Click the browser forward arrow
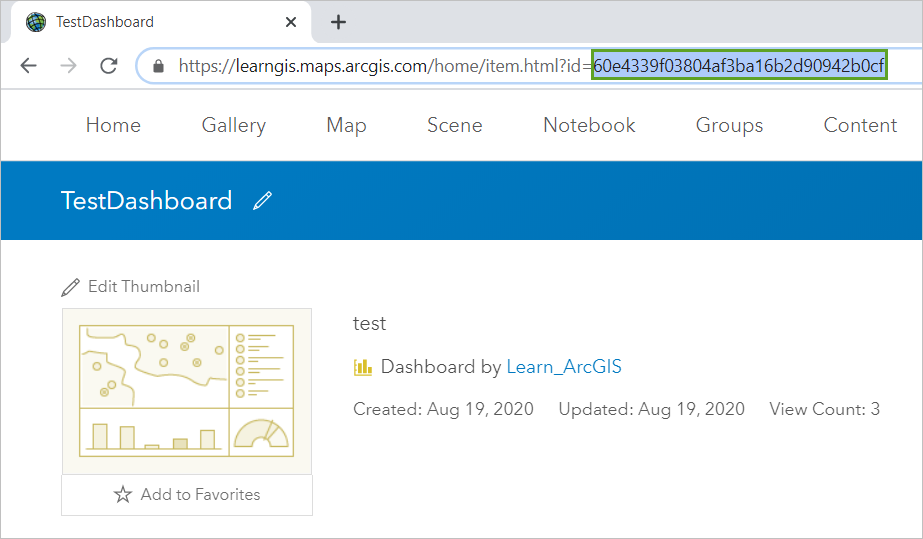Screen dimensions: 923x539 (x=68, y=65)
